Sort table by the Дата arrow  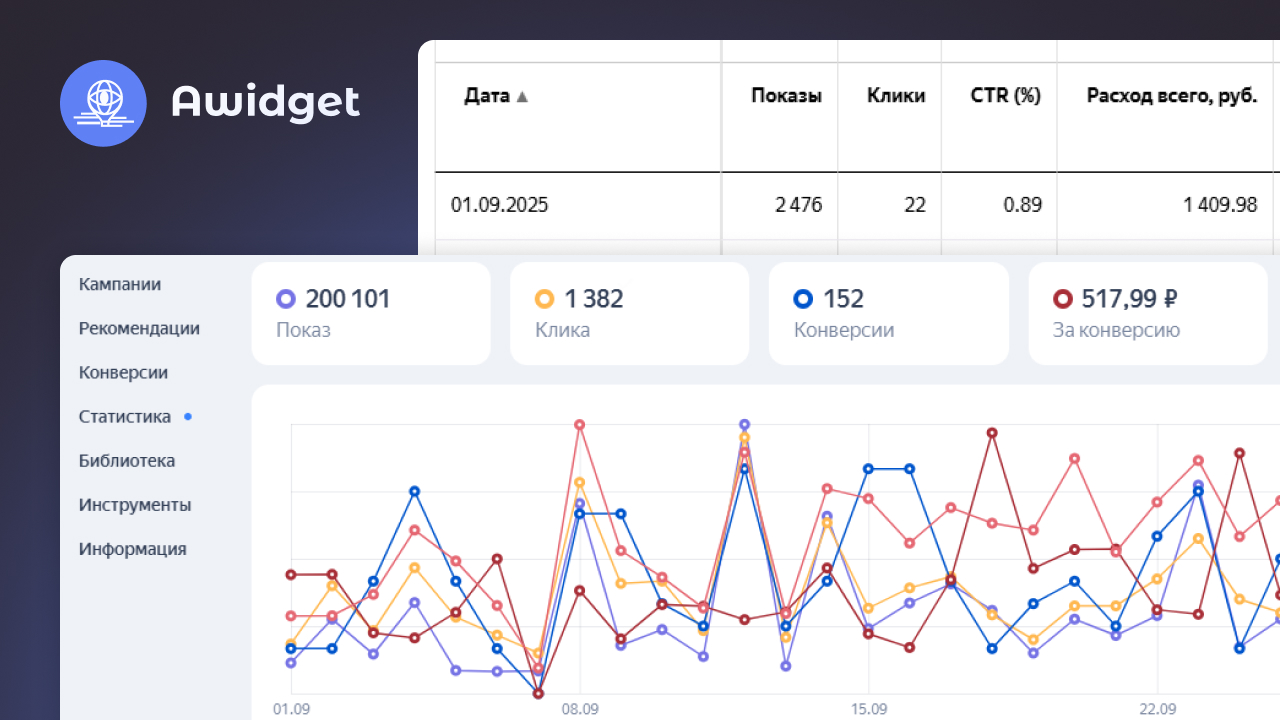[x=522, y=97]
